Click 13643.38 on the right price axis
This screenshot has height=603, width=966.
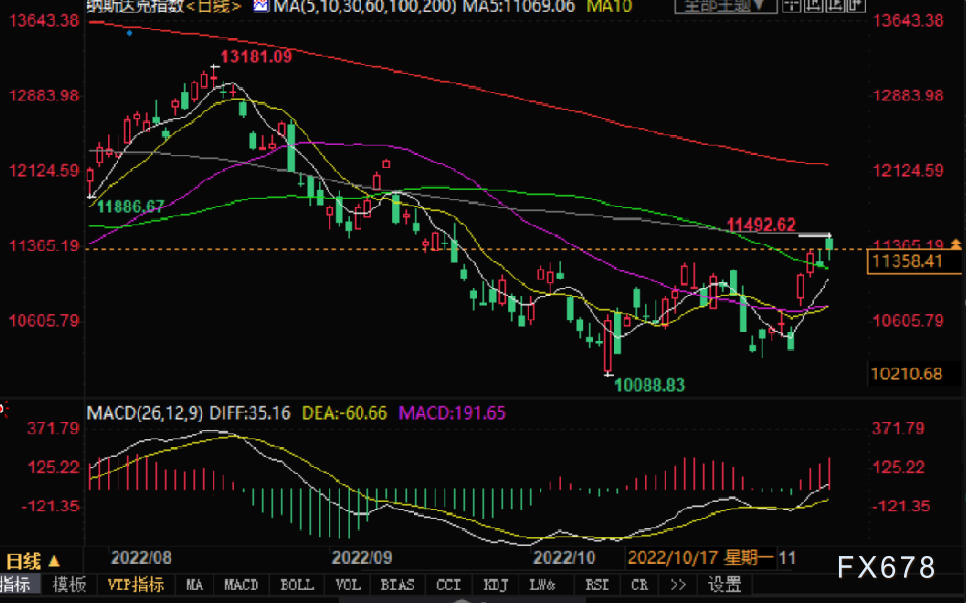tap(908, 20)
